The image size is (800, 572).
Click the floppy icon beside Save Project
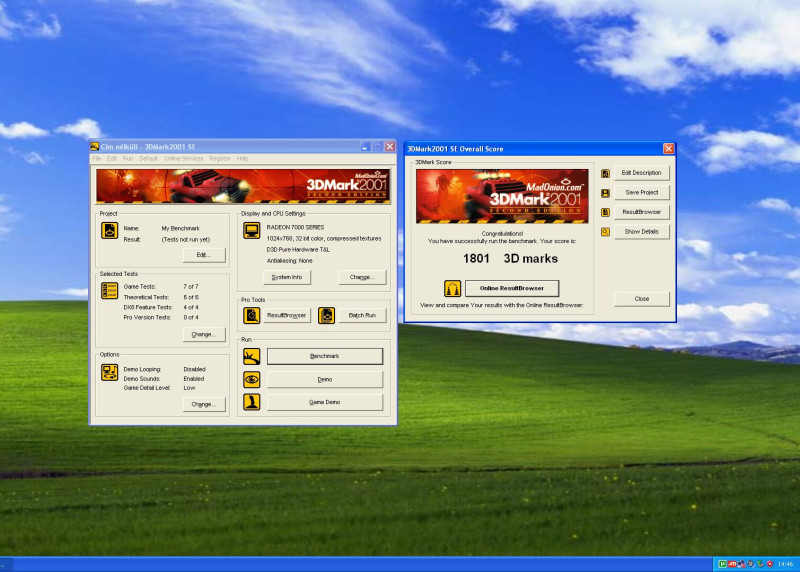(606, 193)
